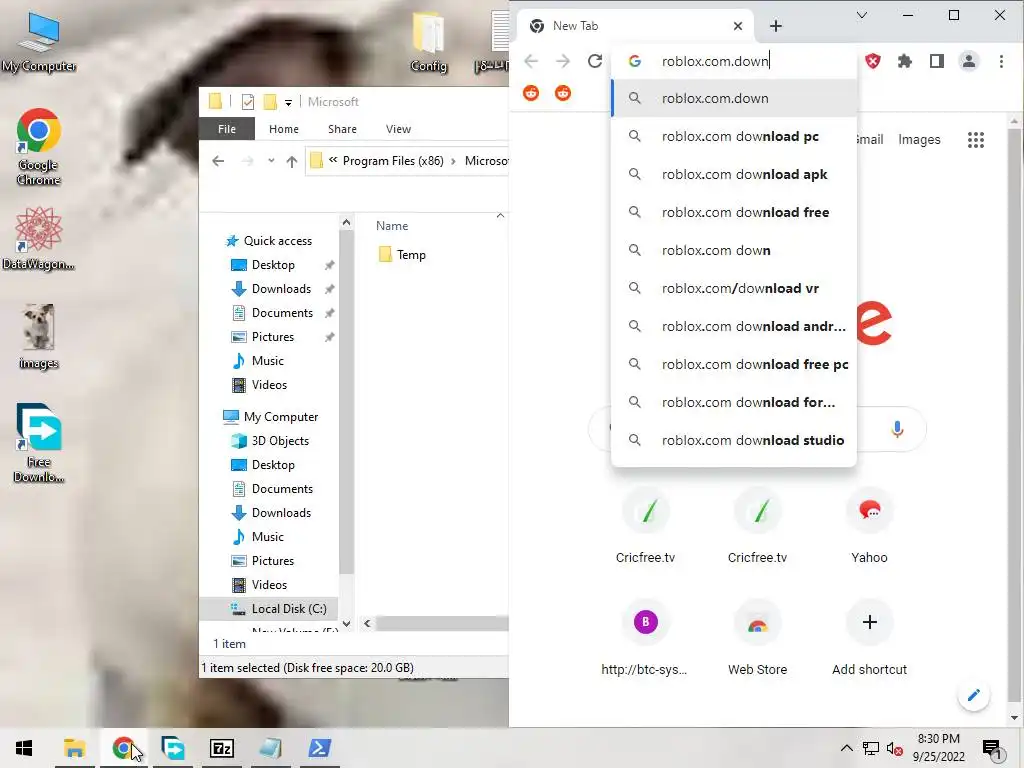Expand the Program Files (x86) breadcrumb chevron
Viewport: 1024px width, 768px height.
(x=453, y=161)
